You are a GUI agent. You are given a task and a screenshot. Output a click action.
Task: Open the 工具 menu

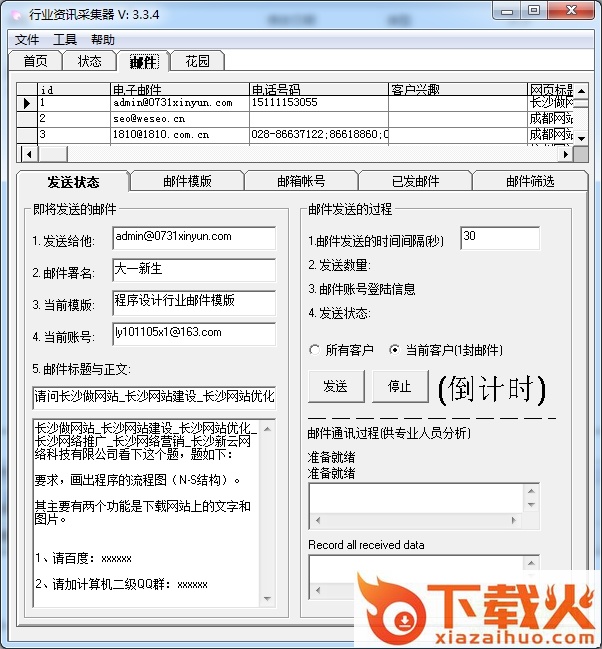click(65, 40)
